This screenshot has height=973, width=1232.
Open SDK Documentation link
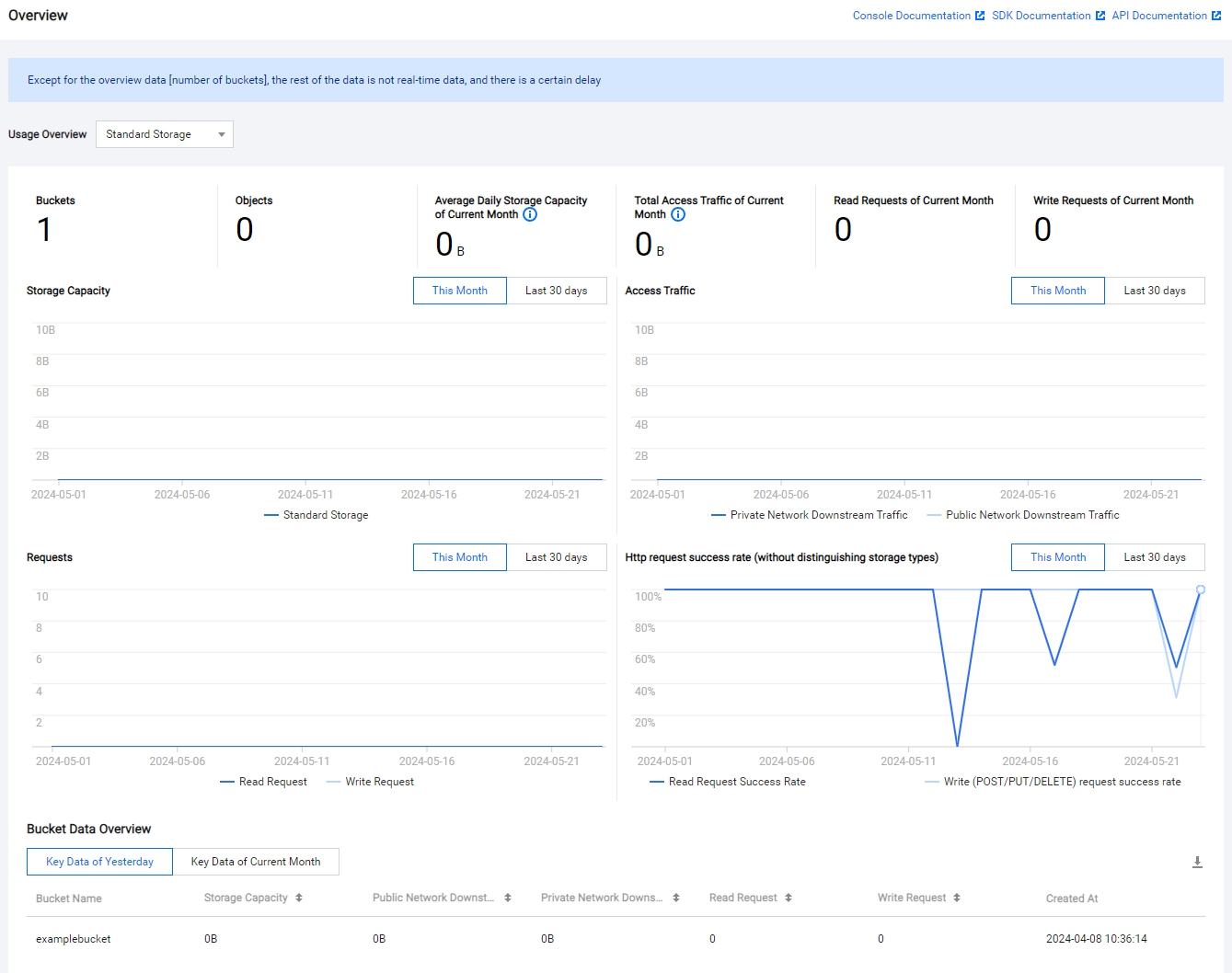1048,16
